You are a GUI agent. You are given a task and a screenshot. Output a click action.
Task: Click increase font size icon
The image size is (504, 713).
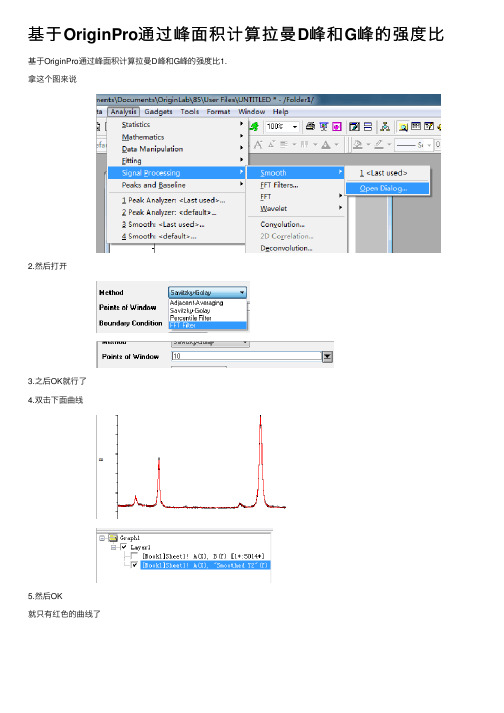coord(258,145)
